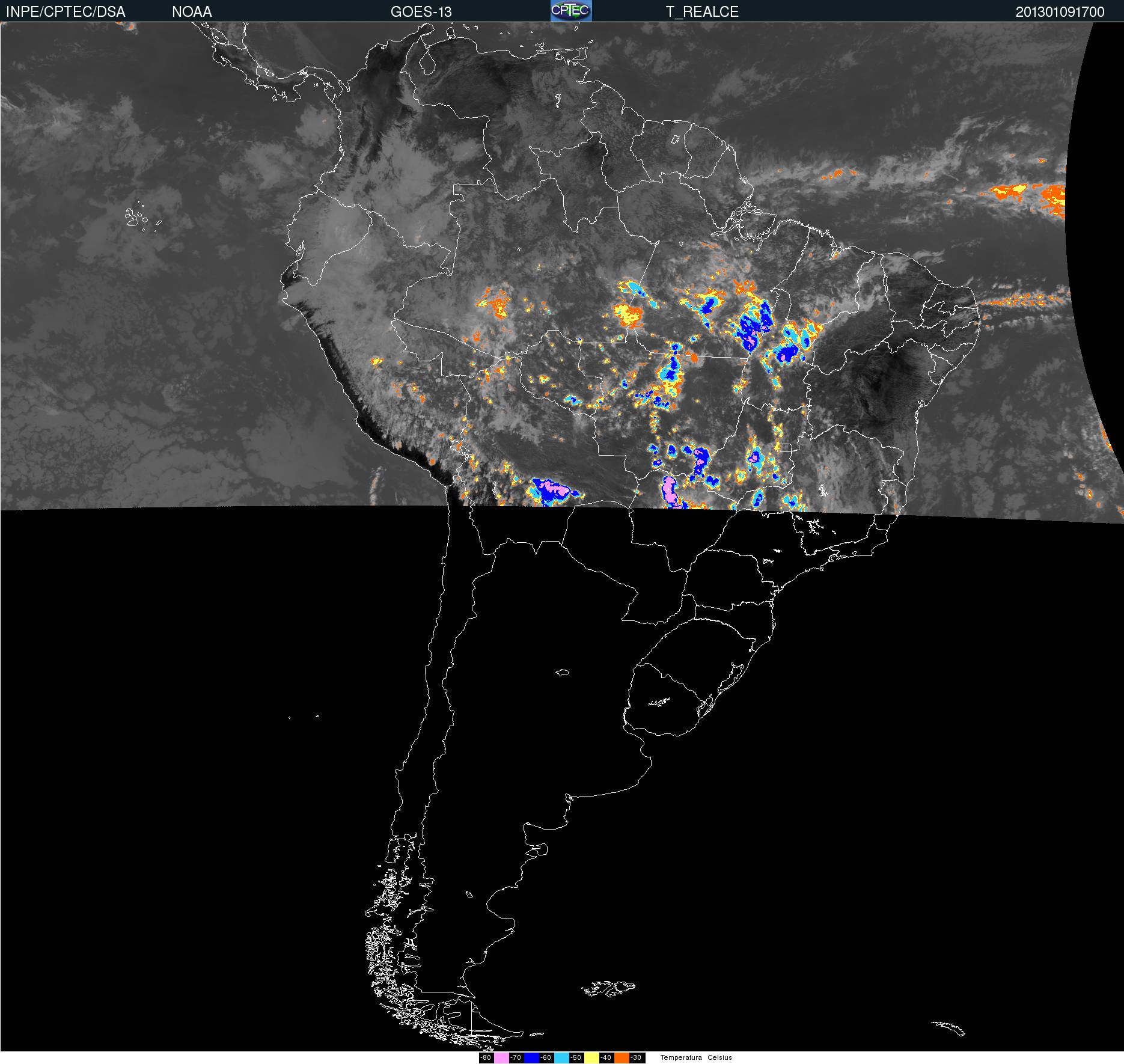Click the GOES-13 satellite label
The height and width of the screenshot is (1064, 1124).
[421, 11]
